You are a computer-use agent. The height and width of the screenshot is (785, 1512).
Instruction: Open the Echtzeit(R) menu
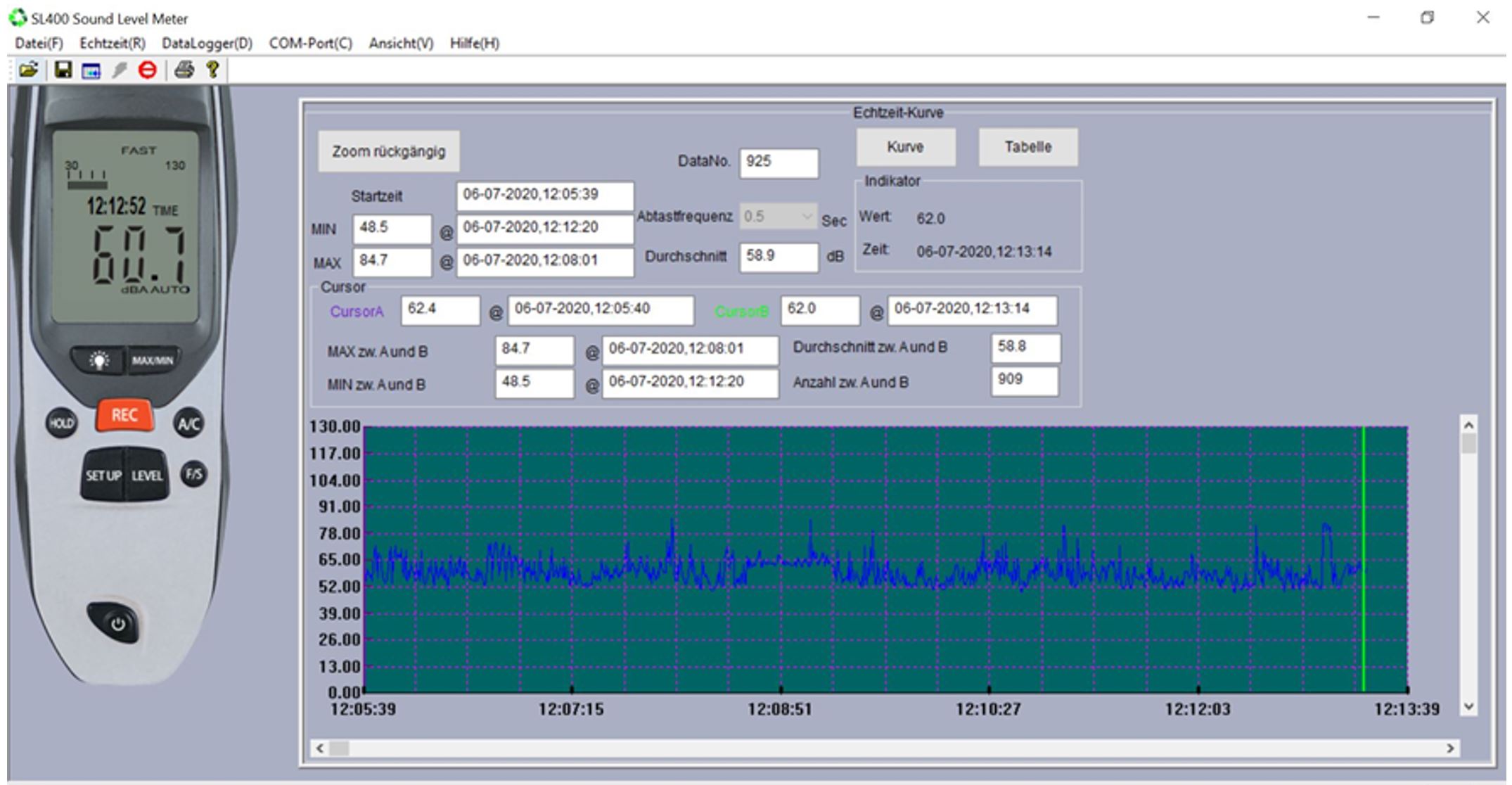(113, 44)
